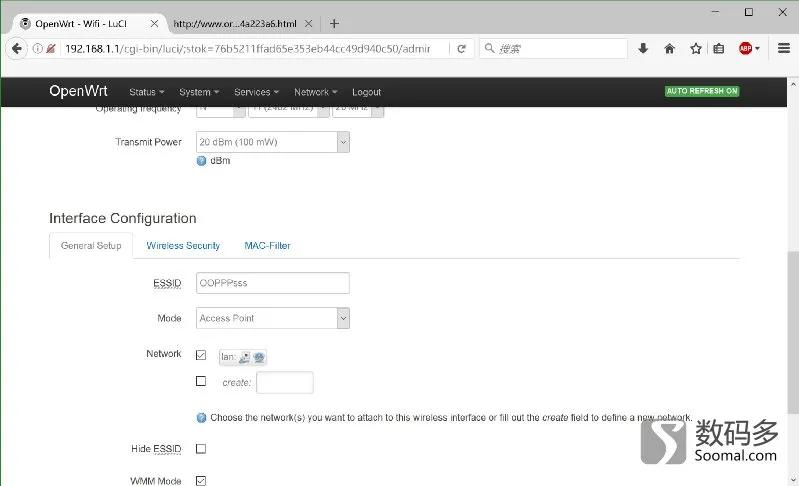Reload the page with refresh icon
This screenshot has width=799, height=486.
pyautogui.click(x=462, y=49)
